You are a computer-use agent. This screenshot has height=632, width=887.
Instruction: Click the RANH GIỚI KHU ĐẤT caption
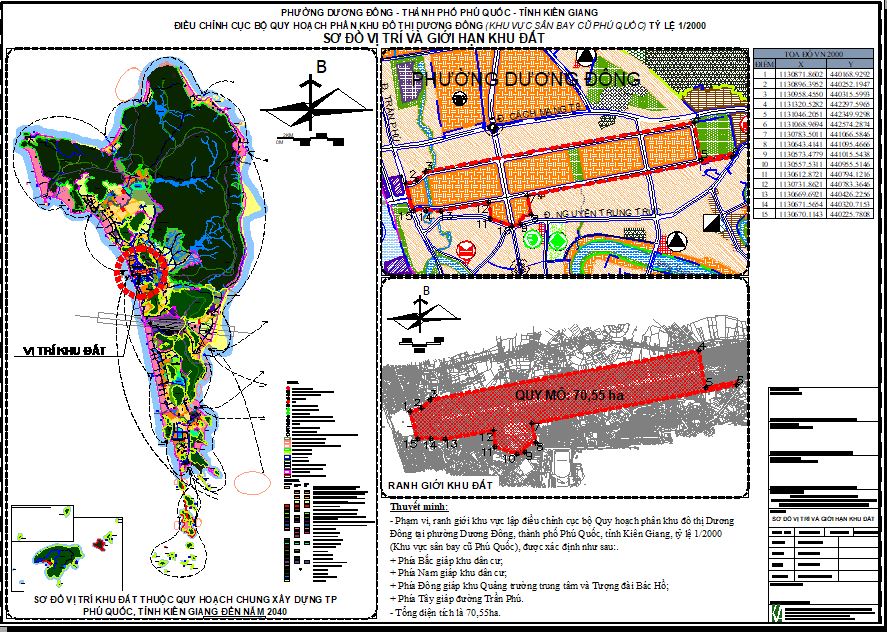coord(440,485)
